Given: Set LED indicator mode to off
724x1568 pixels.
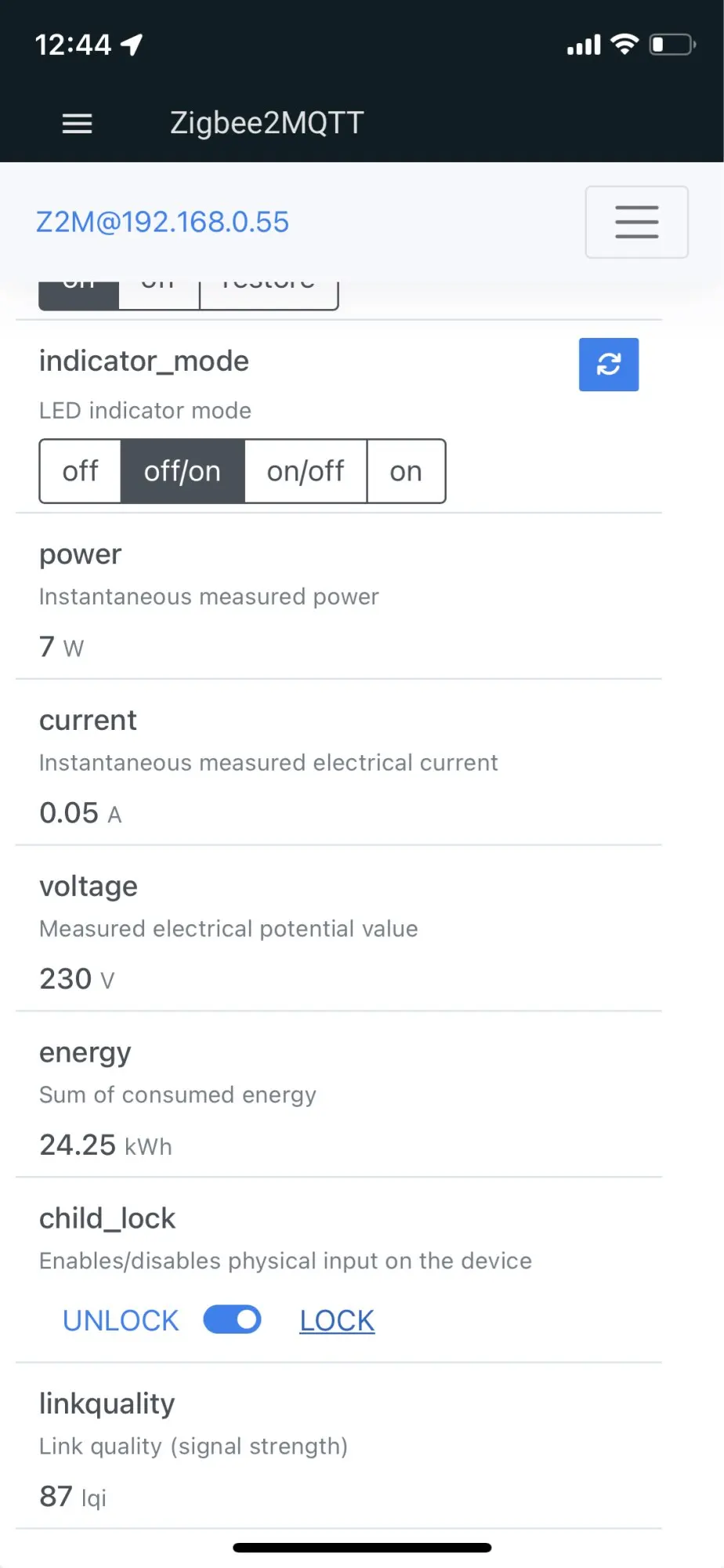Looking at the screenshot, I should tap(80, 471).
